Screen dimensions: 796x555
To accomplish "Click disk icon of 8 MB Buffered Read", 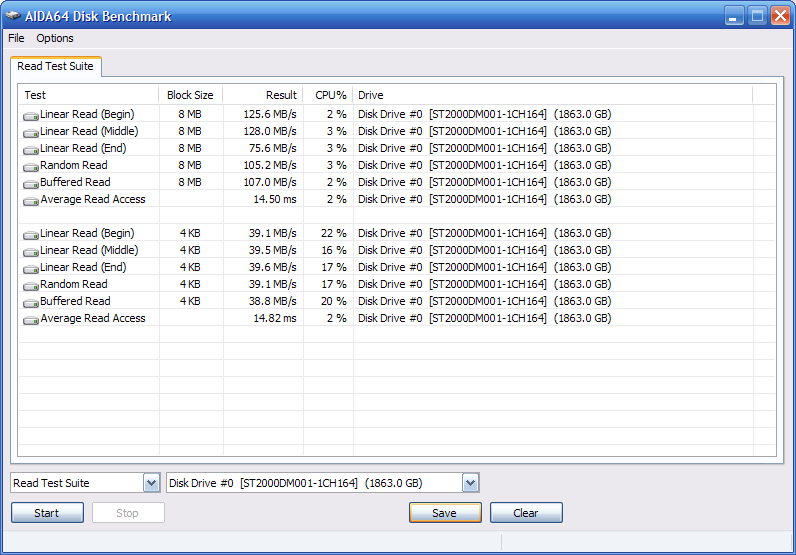I will pyautogui.click(x=31, y=184).
